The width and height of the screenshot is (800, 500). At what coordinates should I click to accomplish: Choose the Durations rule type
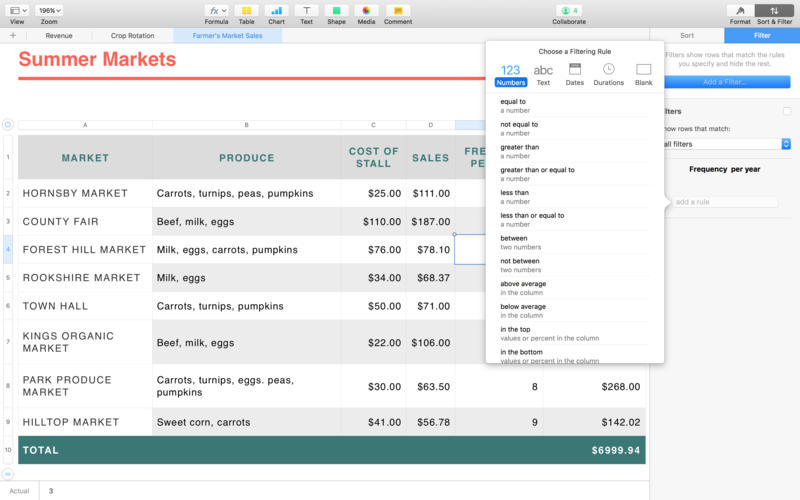tap(608, 74)
